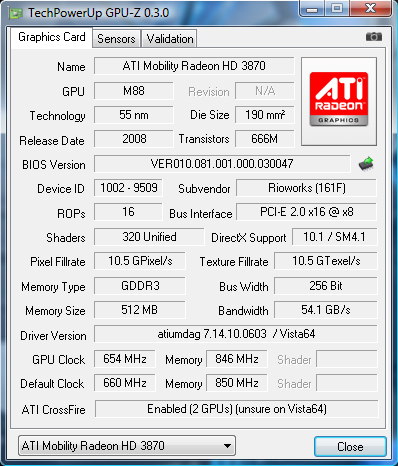The image size is (398, 466).
Task: Click the empty Shader field in Default Clock row
Action: tap(347, 383)
